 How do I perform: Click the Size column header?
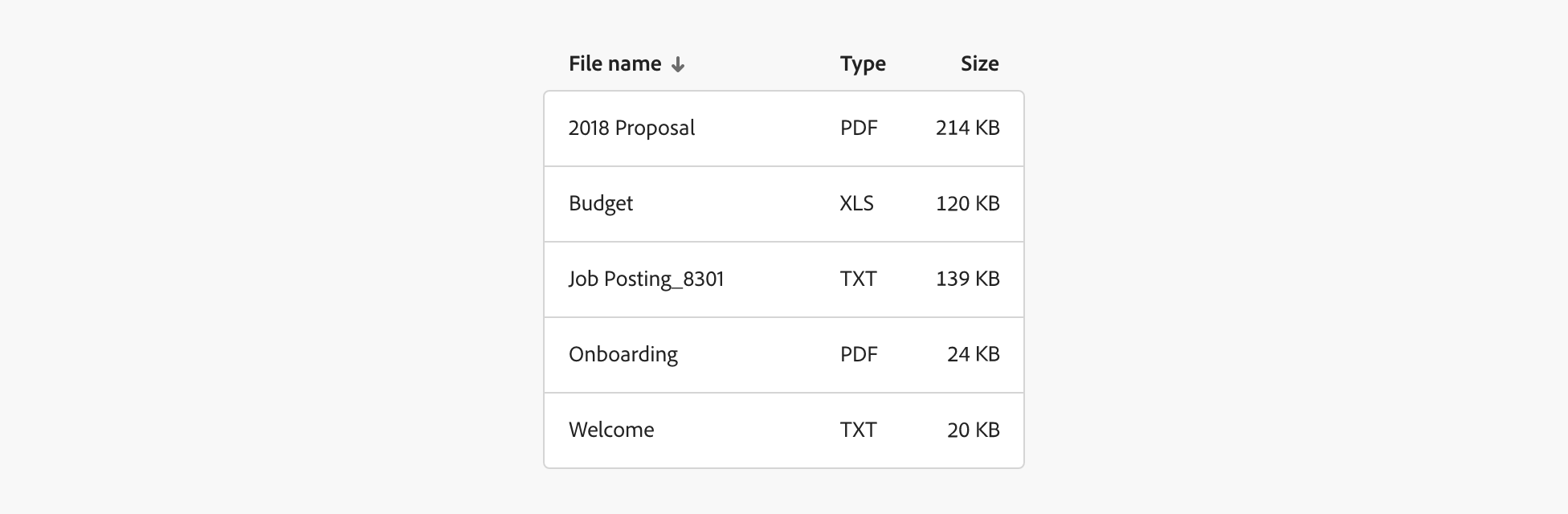click(979, 64)
